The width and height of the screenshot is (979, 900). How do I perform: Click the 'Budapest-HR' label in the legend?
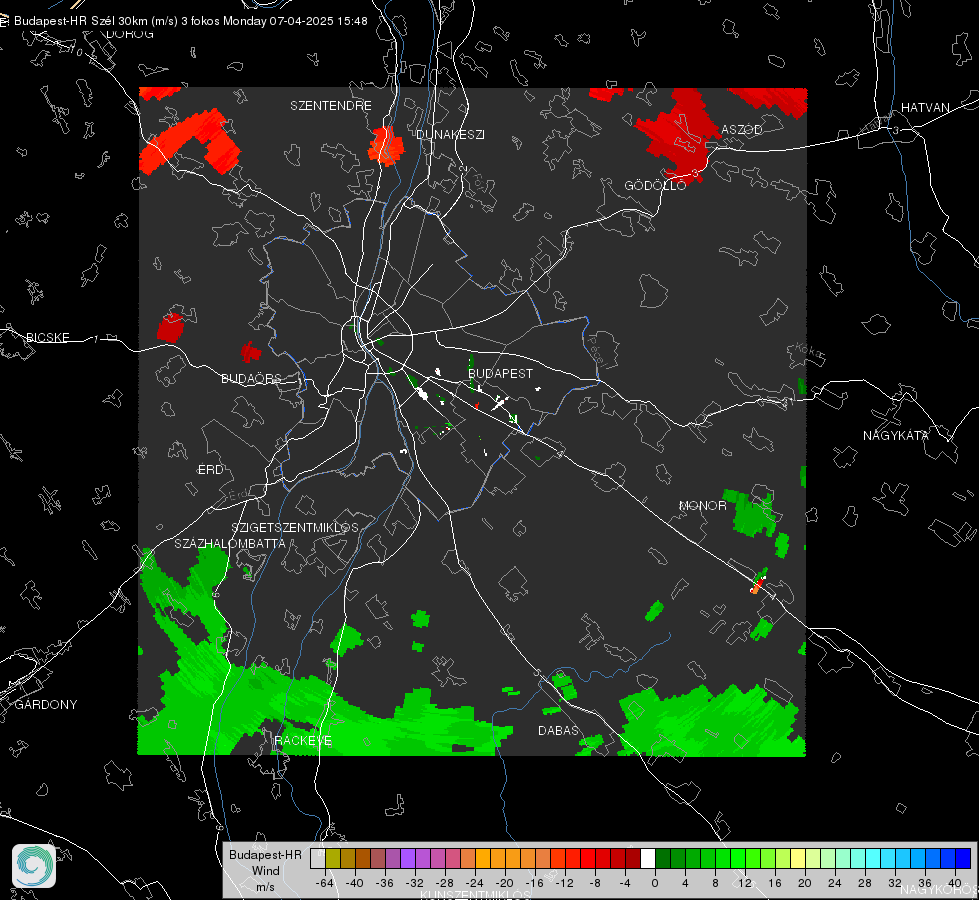[x=265, y=855]
